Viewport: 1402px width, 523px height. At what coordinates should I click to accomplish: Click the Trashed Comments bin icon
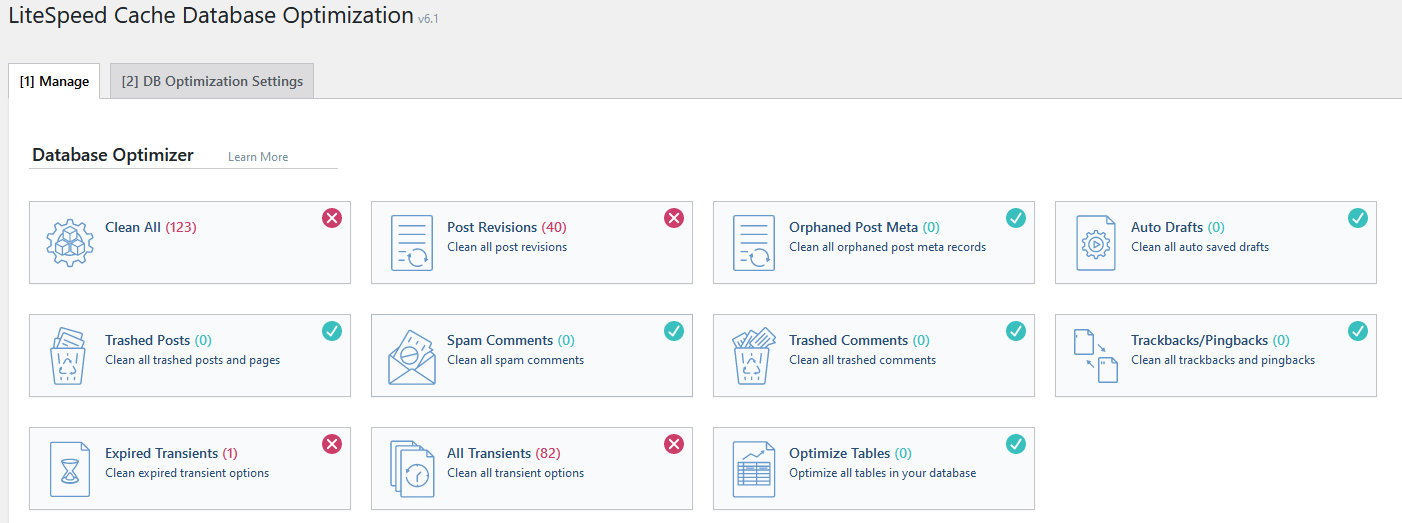[754, 355]
